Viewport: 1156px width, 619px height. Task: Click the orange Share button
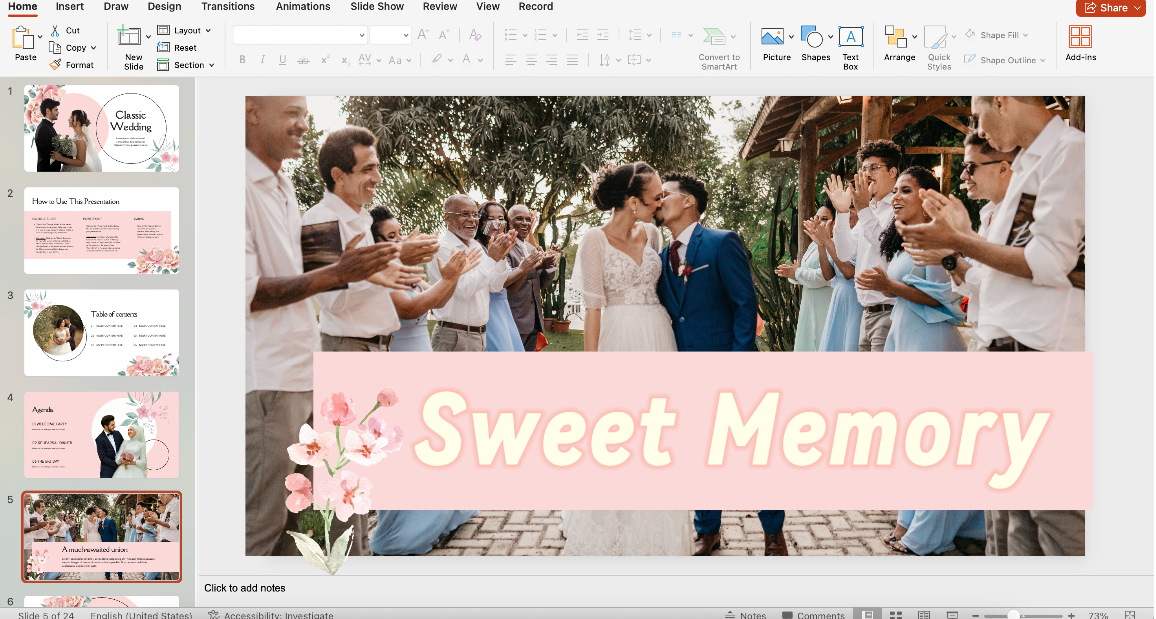click(x=1110, y=7)
